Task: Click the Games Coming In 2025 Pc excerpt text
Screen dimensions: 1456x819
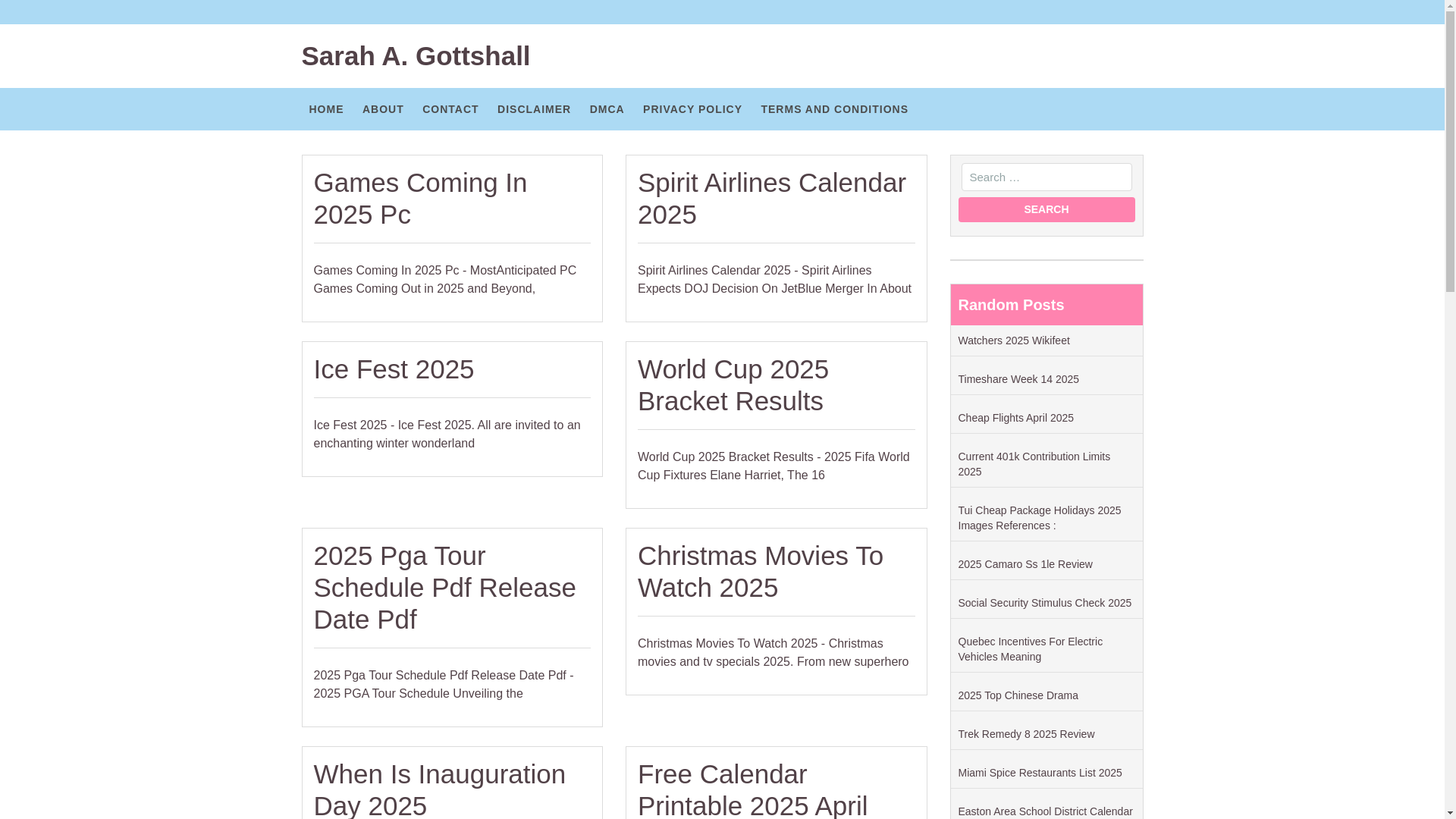Action: coord(445,280)
